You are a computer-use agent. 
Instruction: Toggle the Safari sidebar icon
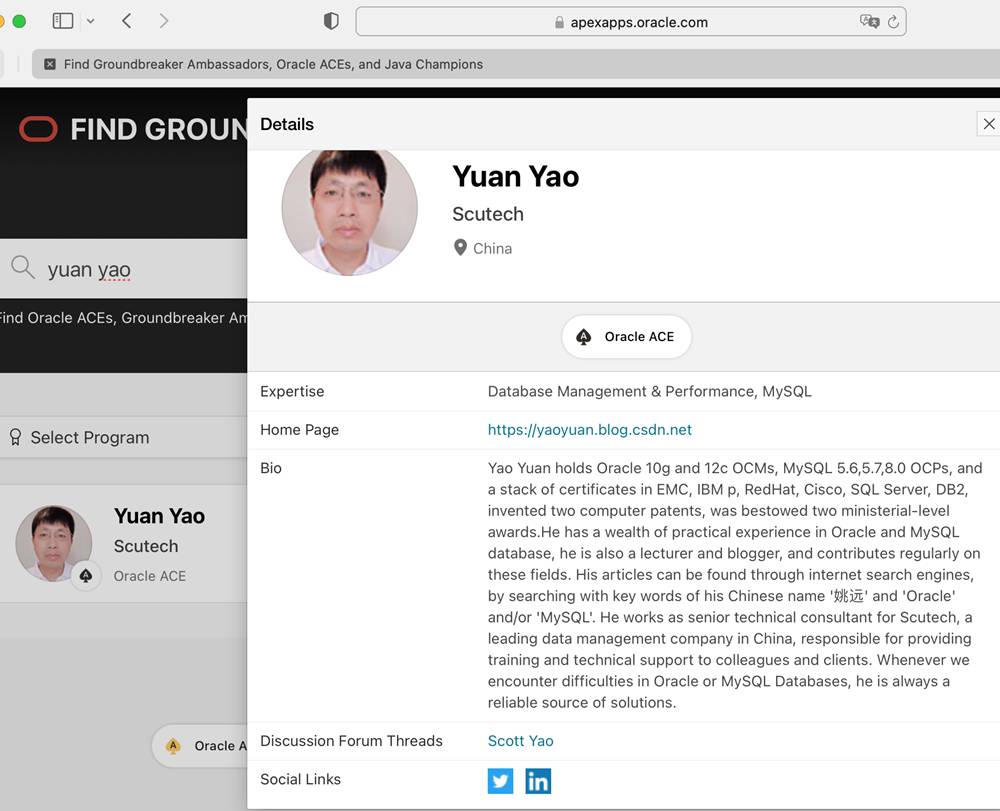coord(63,21)
